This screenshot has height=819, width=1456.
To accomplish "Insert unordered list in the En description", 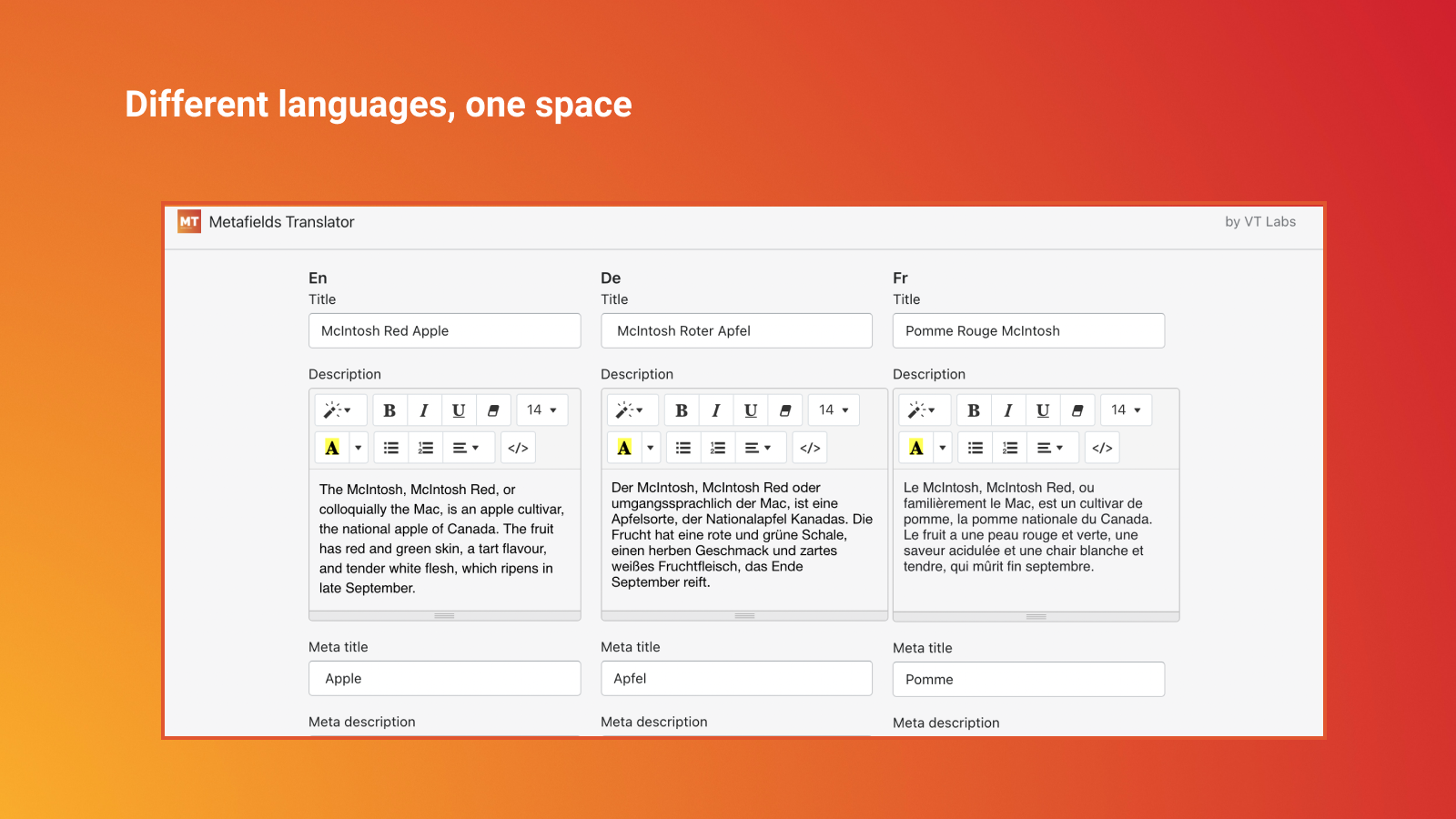I will point(391,448).
